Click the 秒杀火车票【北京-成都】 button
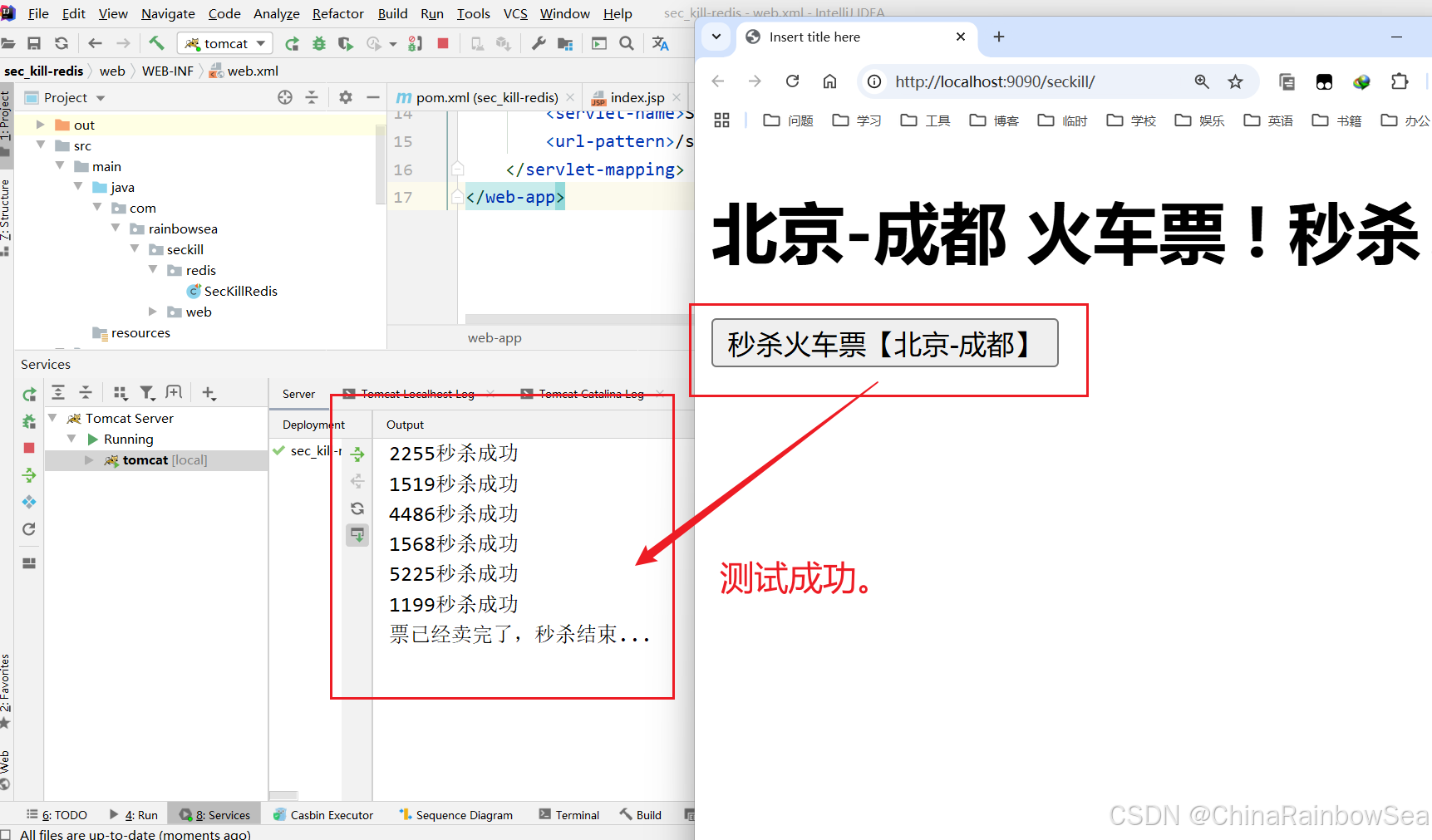 [884, 343]
